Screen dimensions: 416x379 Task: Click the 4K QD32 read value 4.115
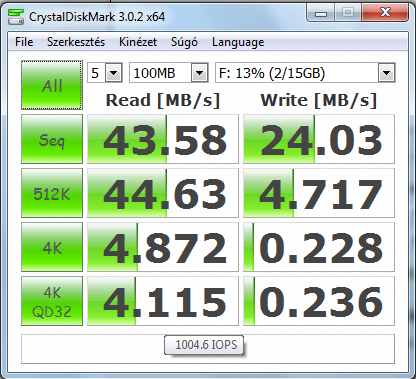pos(163,301)
